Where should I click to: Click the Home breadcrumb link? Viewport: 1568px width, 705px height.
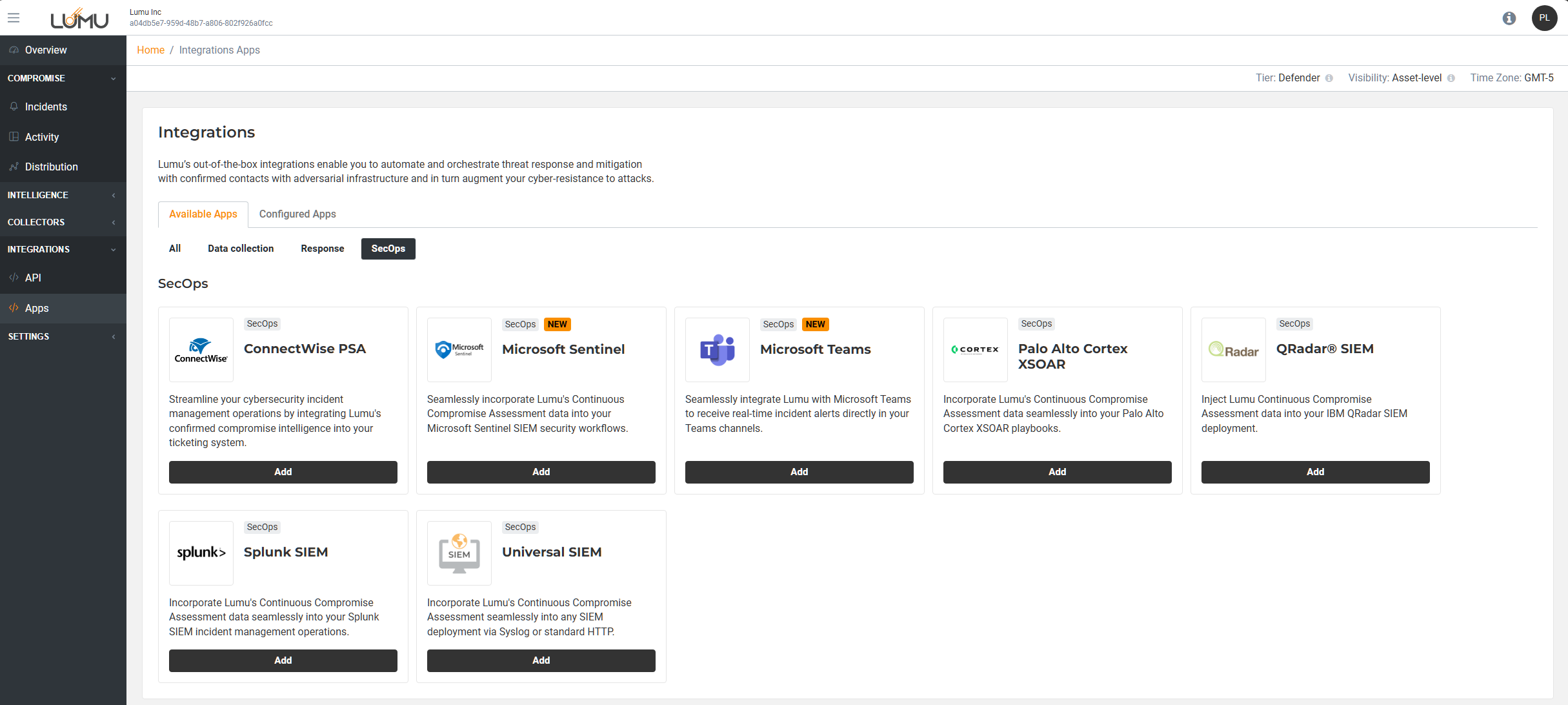click(x=150, y=50)
